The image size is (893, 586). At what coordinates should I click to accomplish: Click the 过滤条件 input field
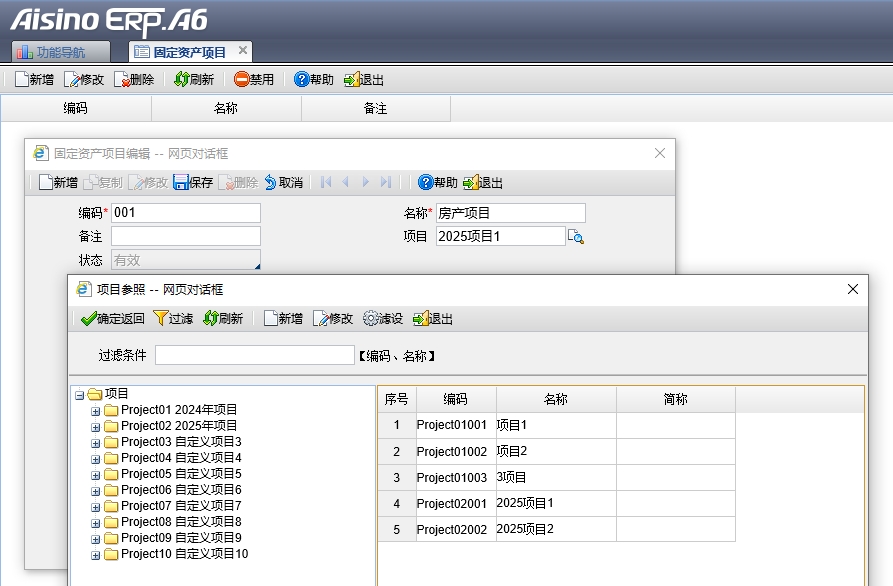[254, 355]
